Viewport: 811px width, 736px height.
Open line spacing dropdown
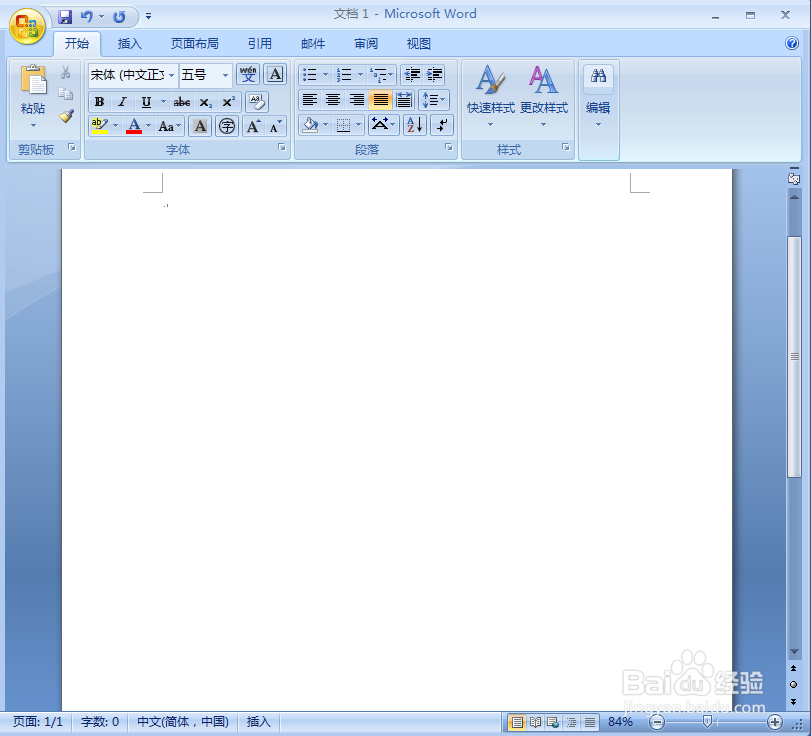click(x=433, y=100)
